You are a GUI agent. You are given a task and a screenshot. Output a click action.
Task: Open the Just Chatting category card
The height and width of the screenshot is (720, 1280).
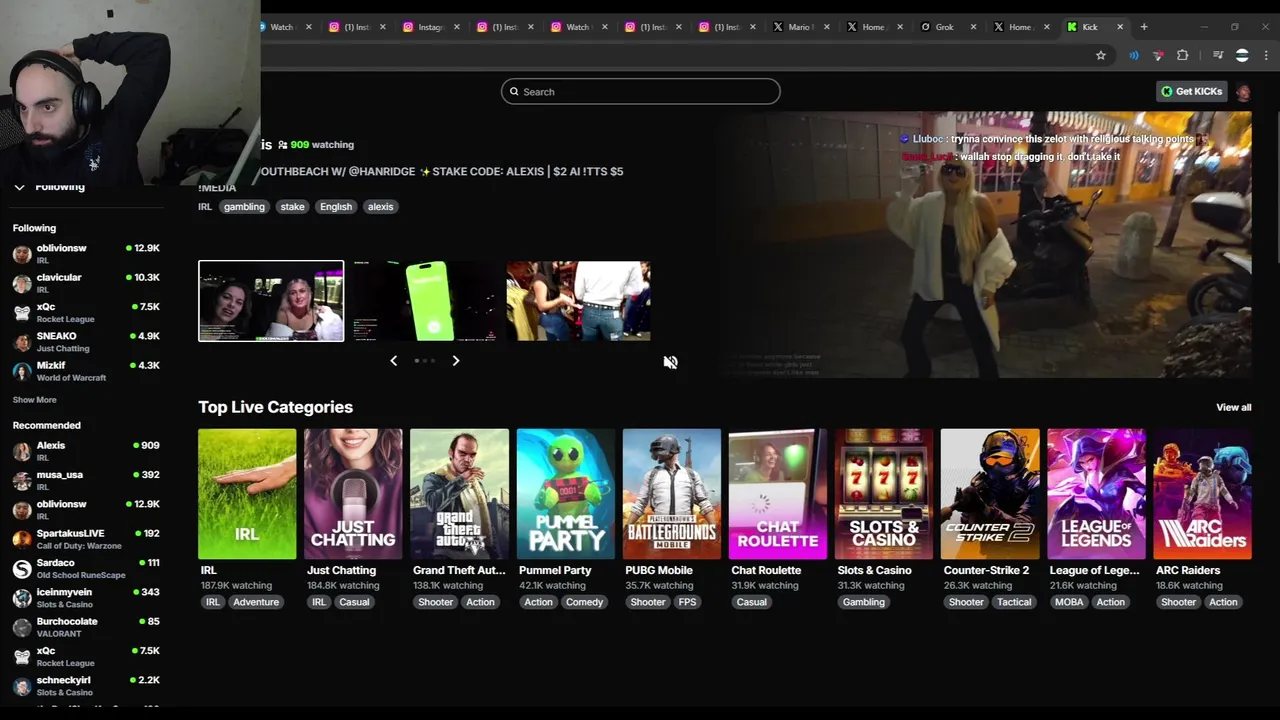pyautogui.click(x=353, y=494)
